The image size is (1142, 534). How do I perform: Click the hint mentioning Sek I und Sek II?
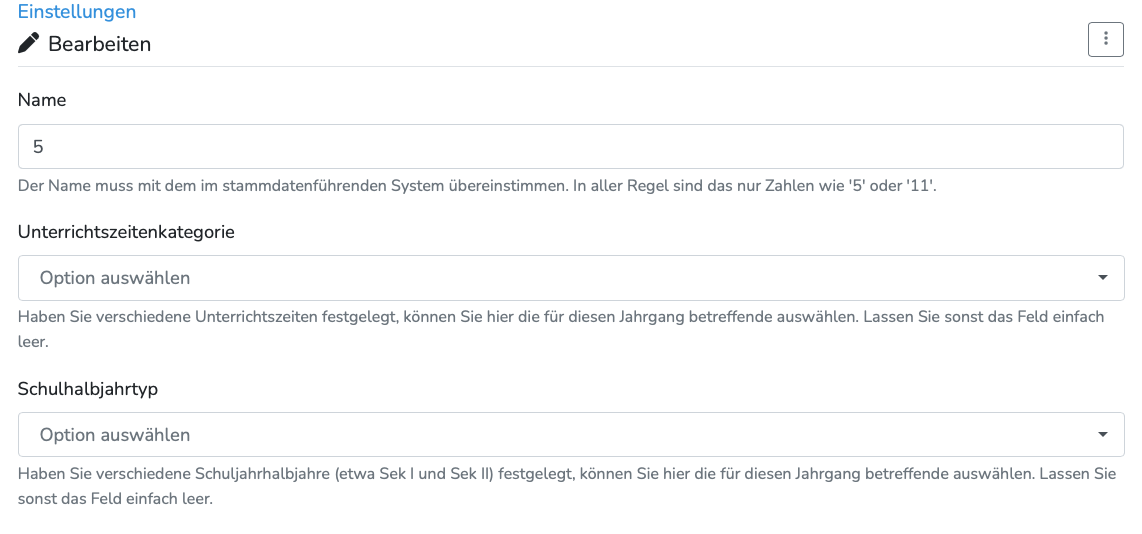pyautogui.click(x=566, y=474)
